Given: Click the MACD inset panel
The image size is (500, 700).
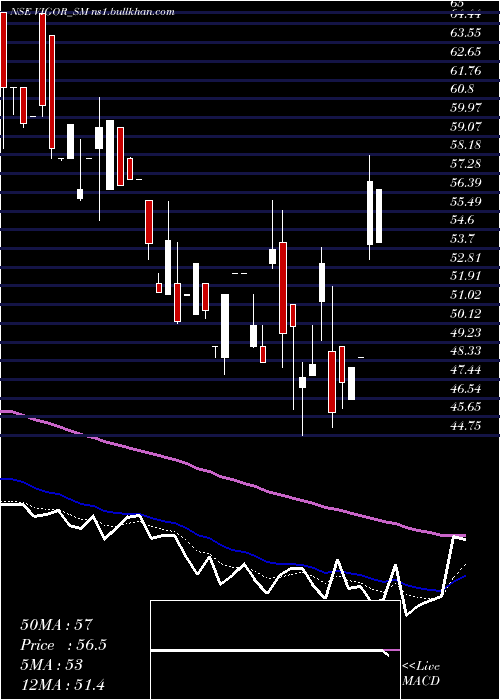Looking at the screenshot, I should [275, 650].
